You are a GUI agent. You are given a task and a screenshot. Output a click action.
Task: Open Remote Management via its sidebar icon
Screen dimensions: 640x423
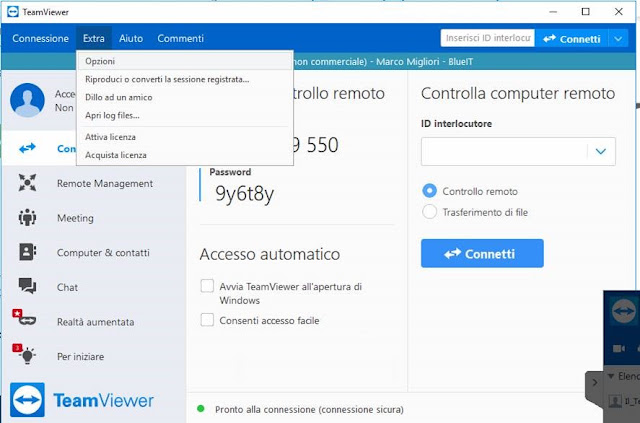[x=27, y=183]
